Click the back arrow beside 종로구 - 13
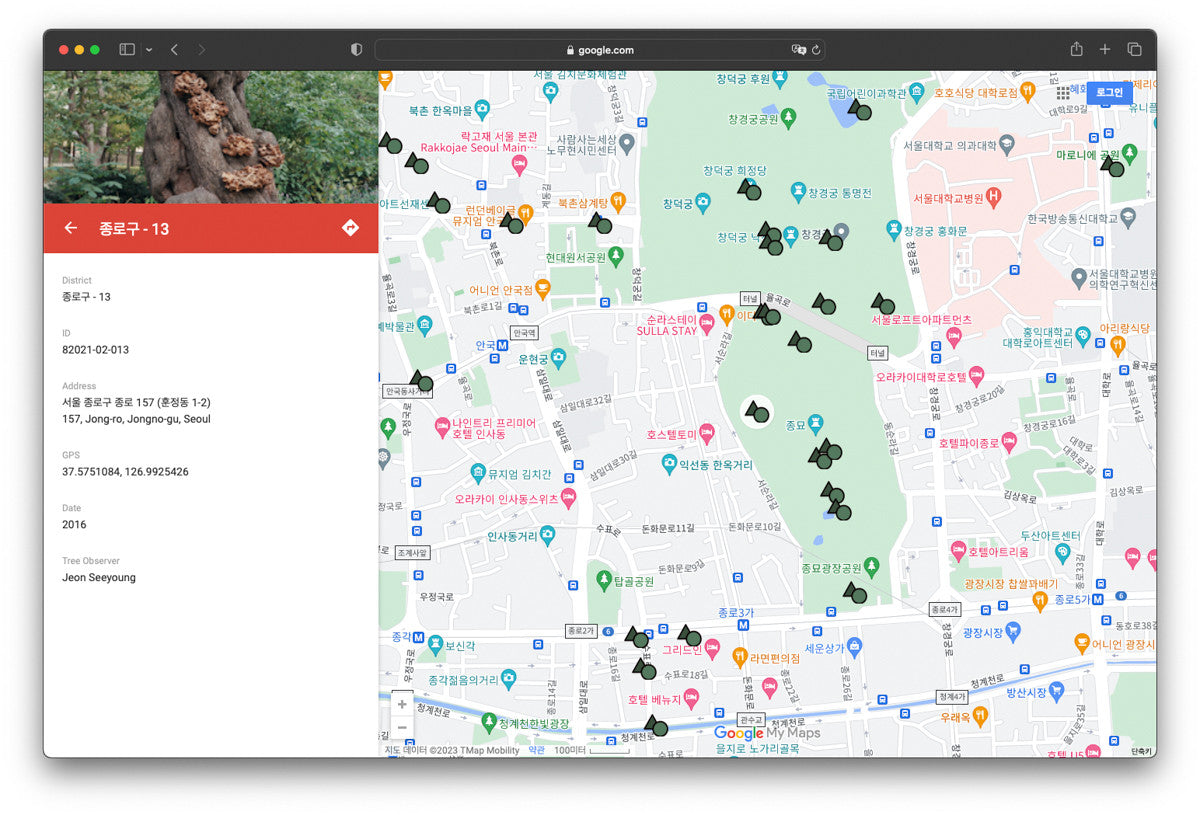The width and height of the screenshot is (1200, 815). click(x=70, y=228)
